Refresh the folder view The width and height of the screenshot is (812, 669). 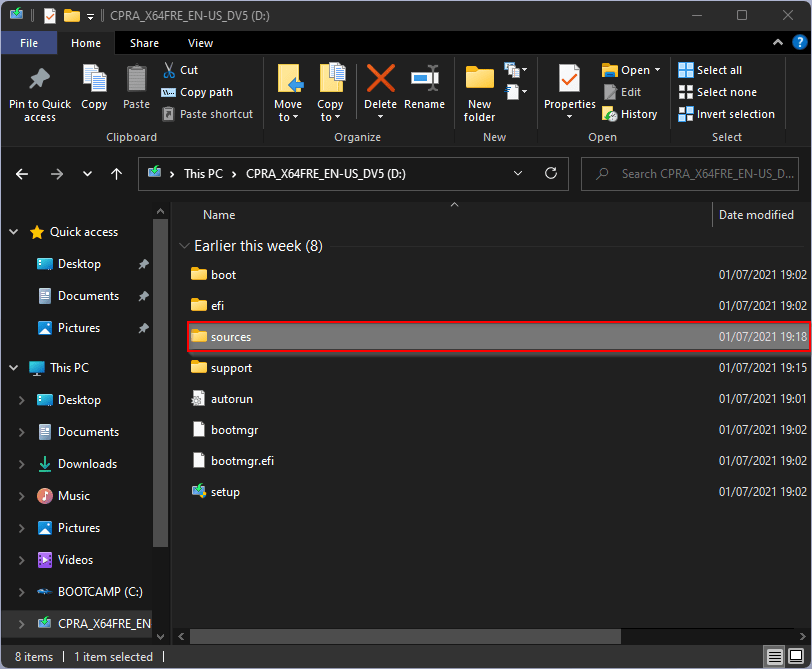551,173
